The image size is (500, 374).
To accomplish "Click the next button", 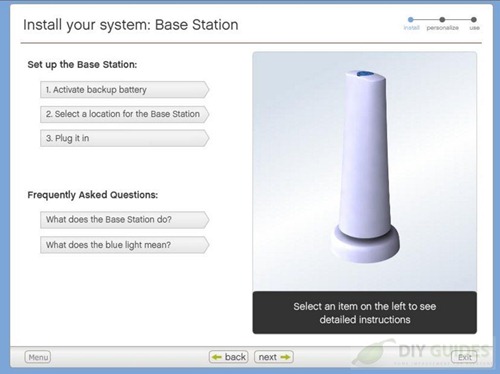I will pyautogui.click(x=274, y=357).
